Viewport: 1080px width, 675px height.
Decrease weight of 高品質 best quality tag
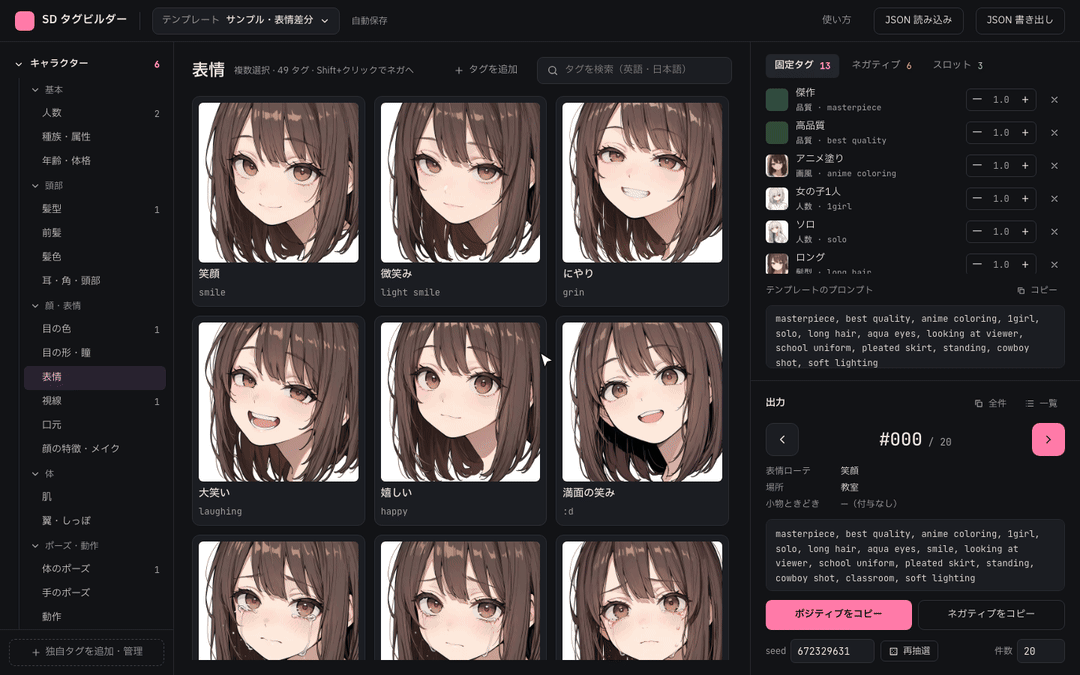click(977, 133)
